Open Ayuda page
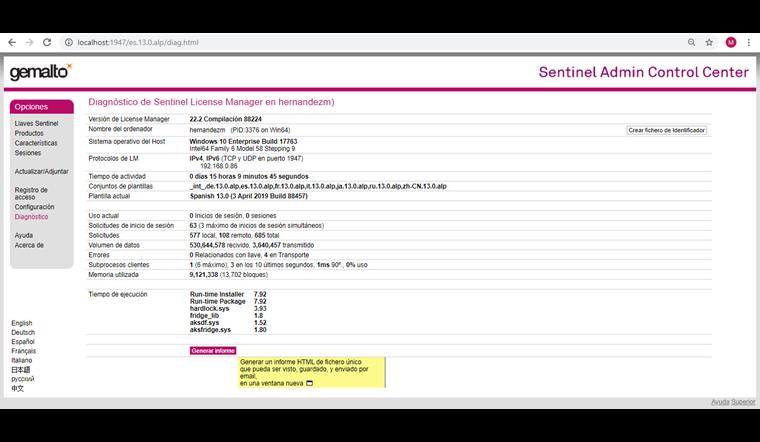The image size is (760, 442). click(24, 236)
